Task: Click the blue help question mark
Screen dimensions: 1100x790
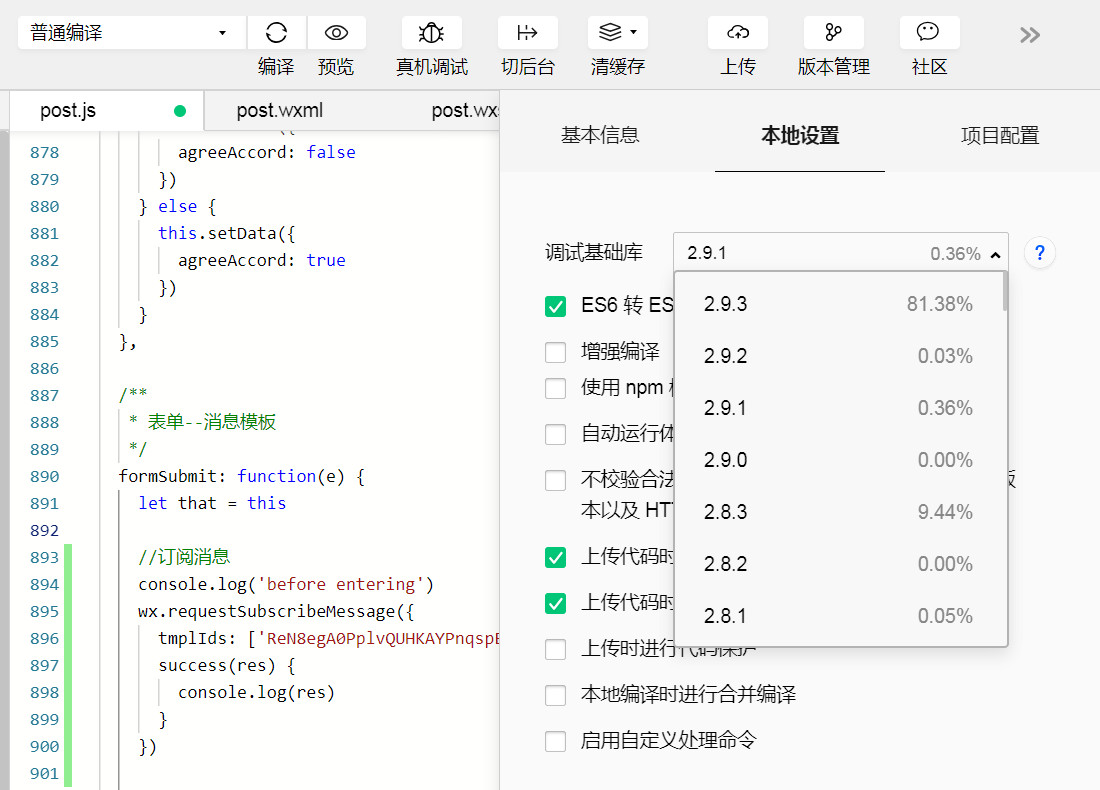Action: coord(1040,253)
